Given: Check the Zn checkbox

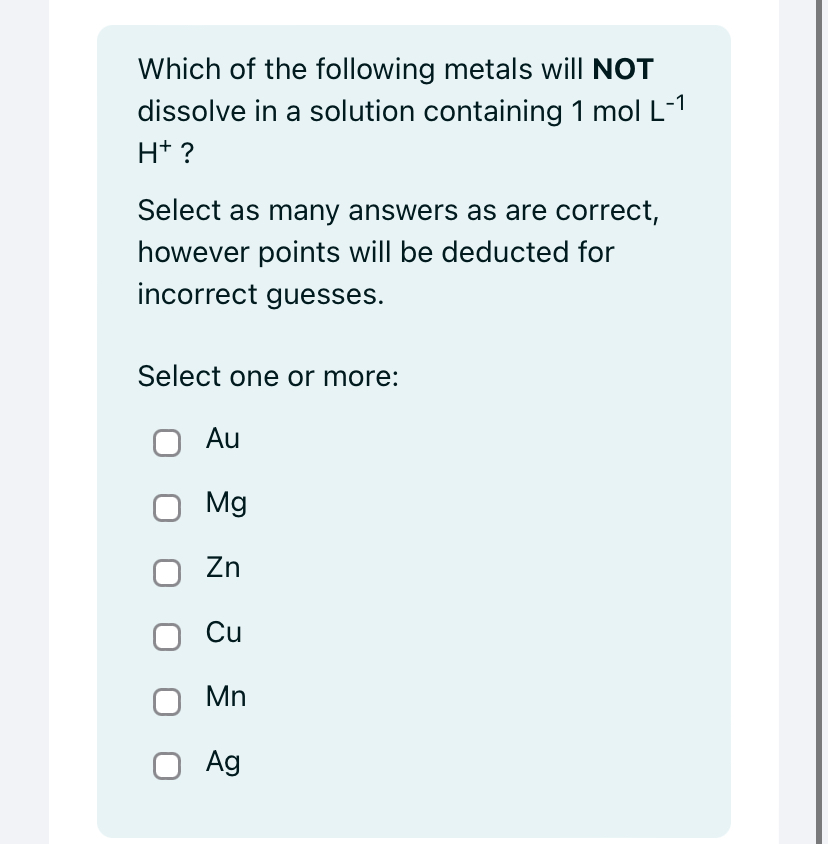Looking at the screenshot, I should click(x=167, y=573).
